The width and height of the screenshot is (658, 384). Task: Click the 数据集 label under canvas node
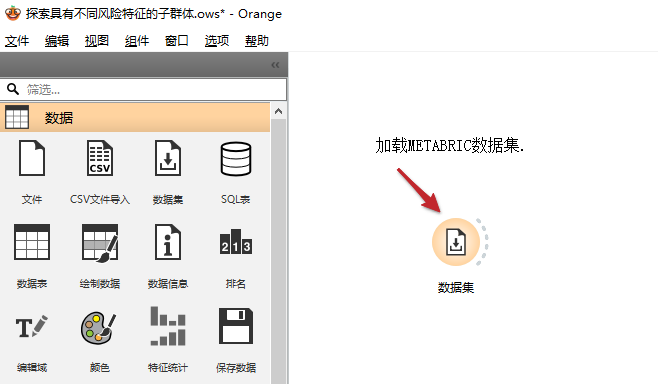click(456, 287)
